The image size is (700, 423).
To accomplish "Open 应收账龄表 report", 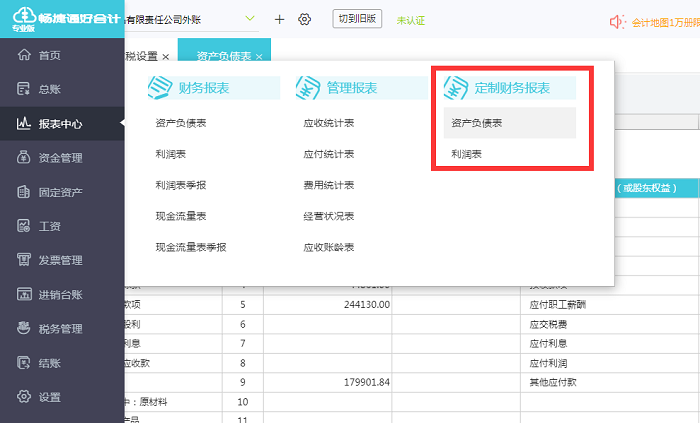I will coord(329,247).
